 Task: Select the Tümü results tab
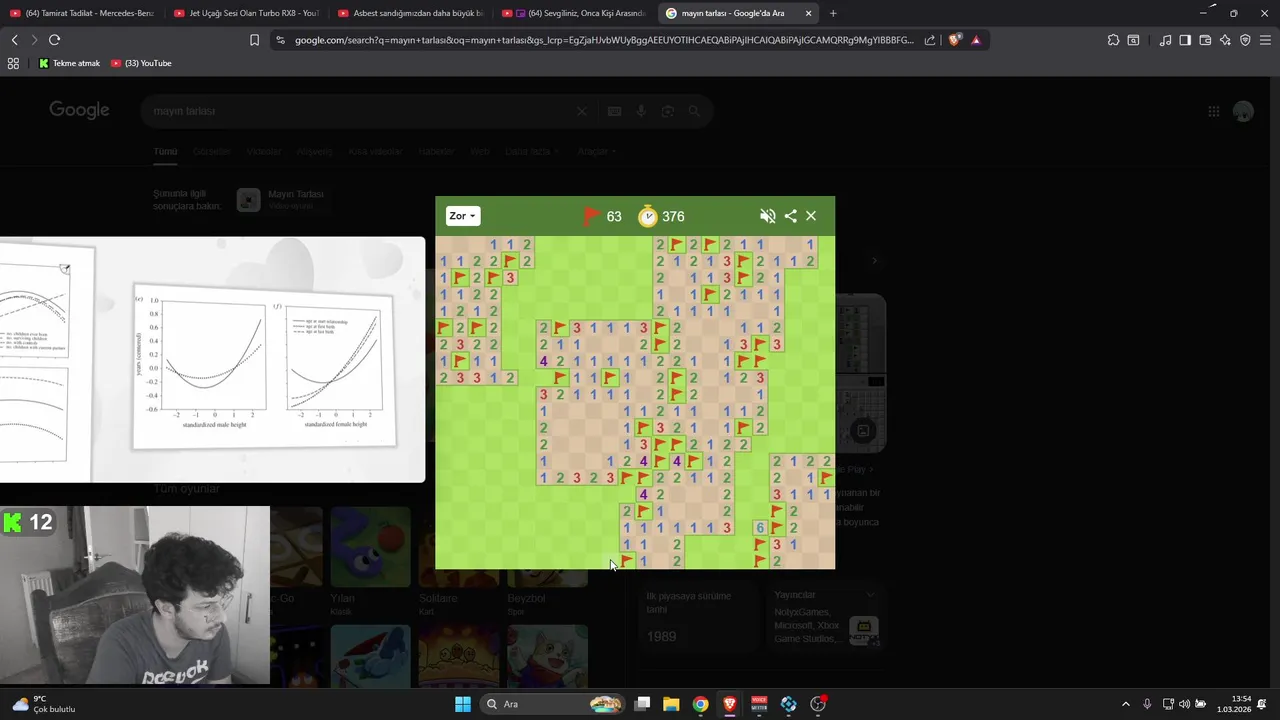165,151
